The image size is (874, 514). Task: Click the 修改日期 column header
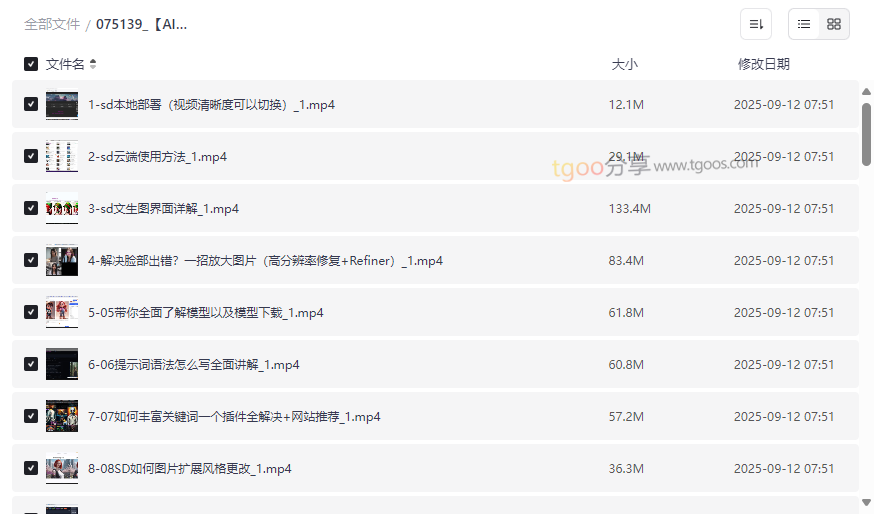(x=763, y=64)
